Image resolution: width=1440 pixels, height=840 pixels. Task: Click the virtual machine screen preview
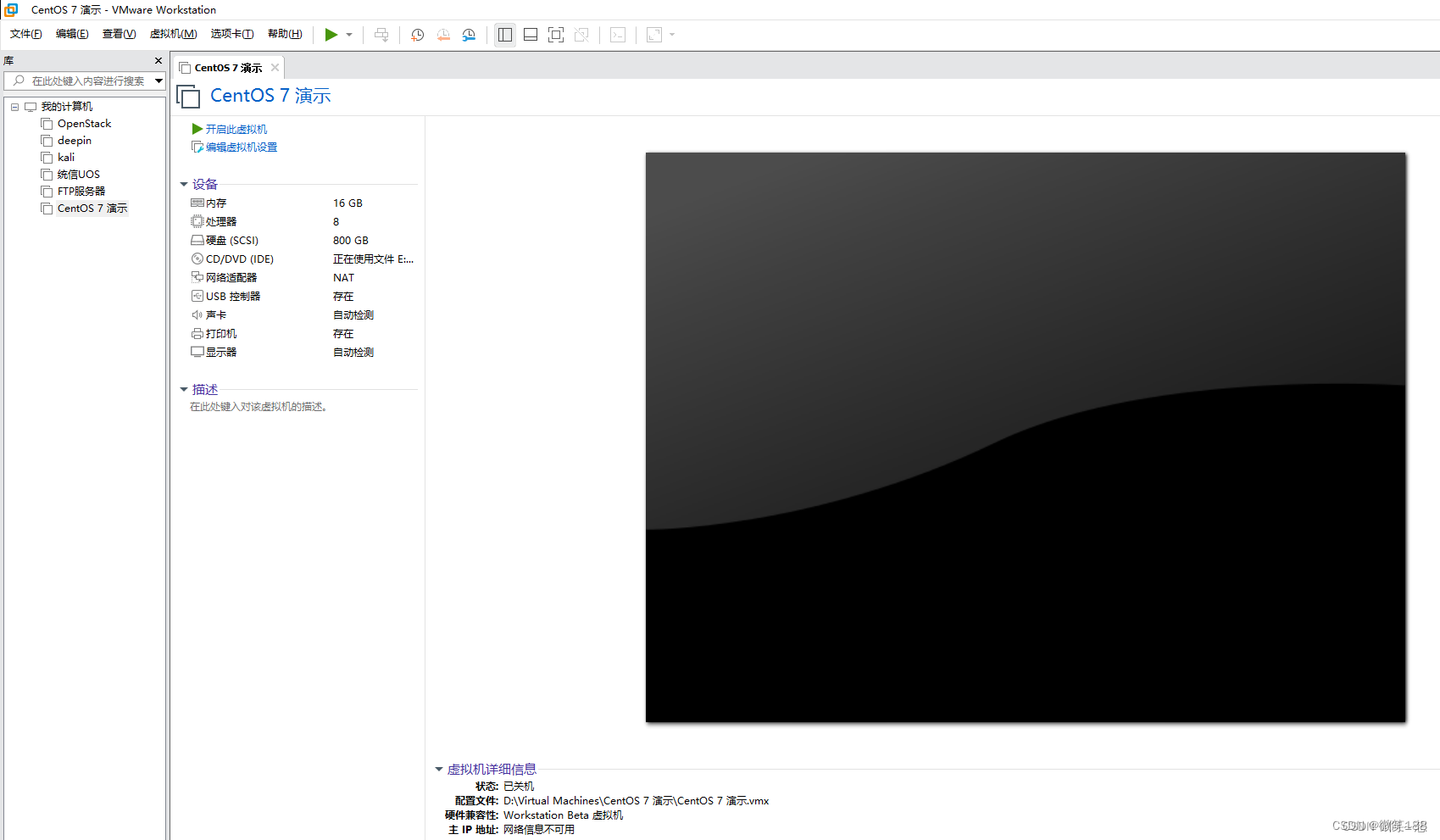click(1026, 437)
